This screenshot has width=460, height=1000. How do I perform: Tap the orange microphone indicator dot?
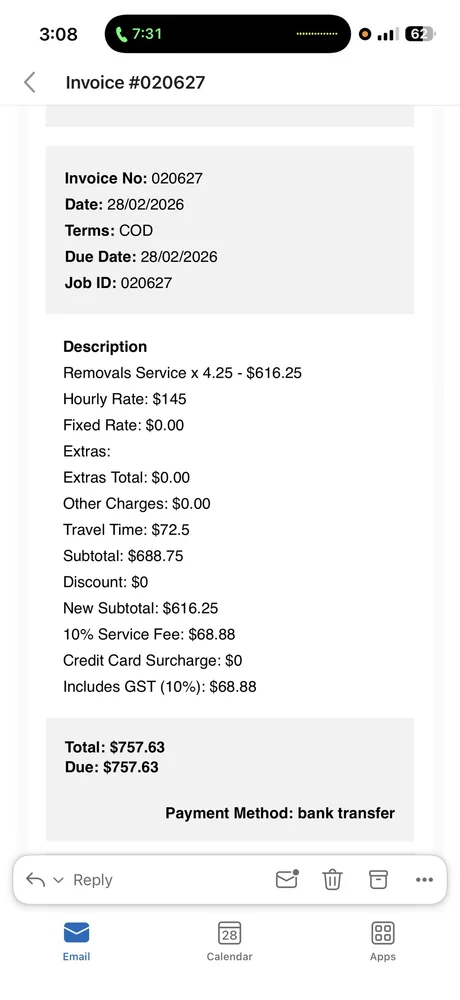point(365,34)
